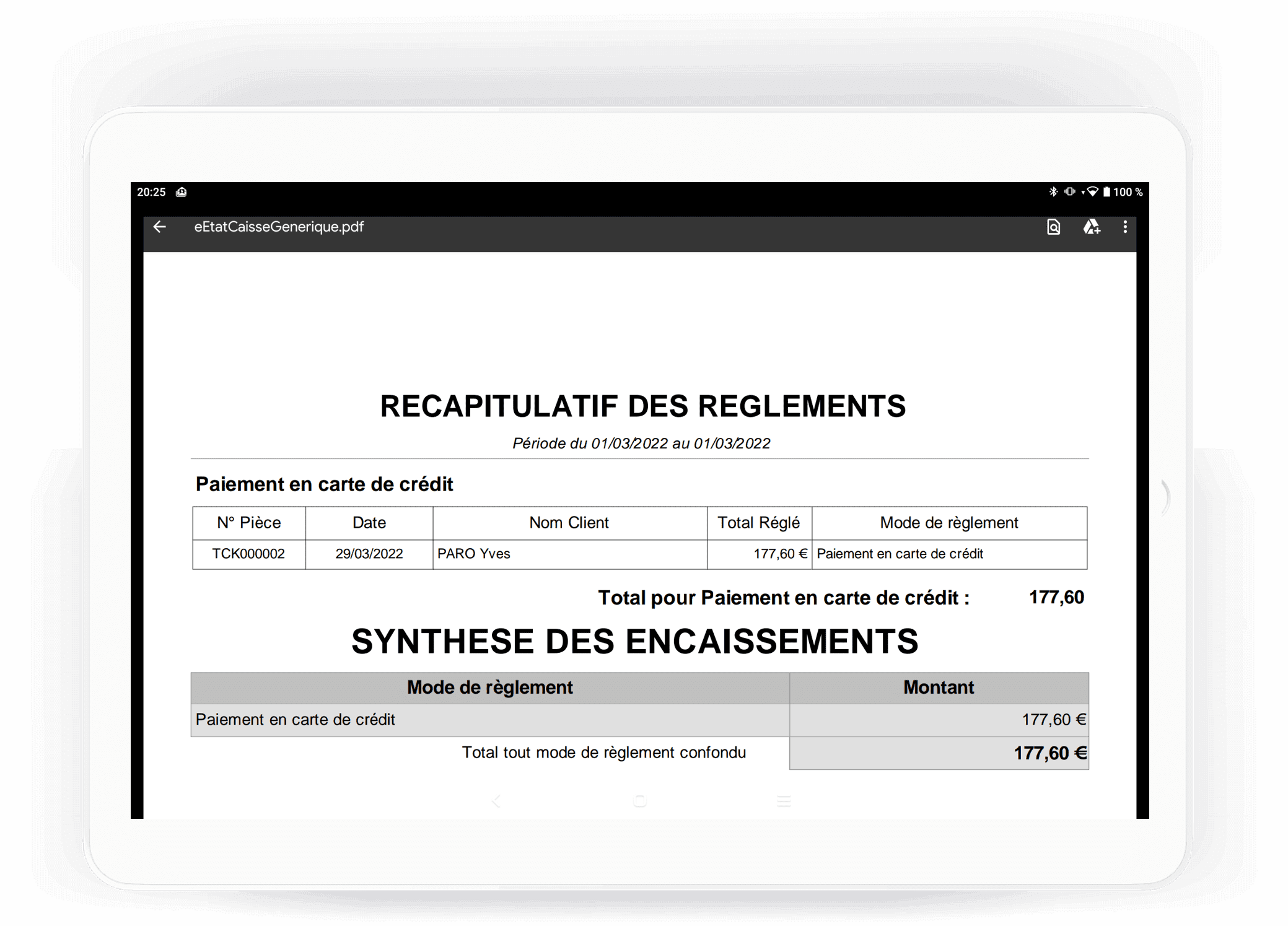Select the 177,60 € Total Réglé cell
Viewport: 1288px width, 926px height.
[x=759, y=554]
